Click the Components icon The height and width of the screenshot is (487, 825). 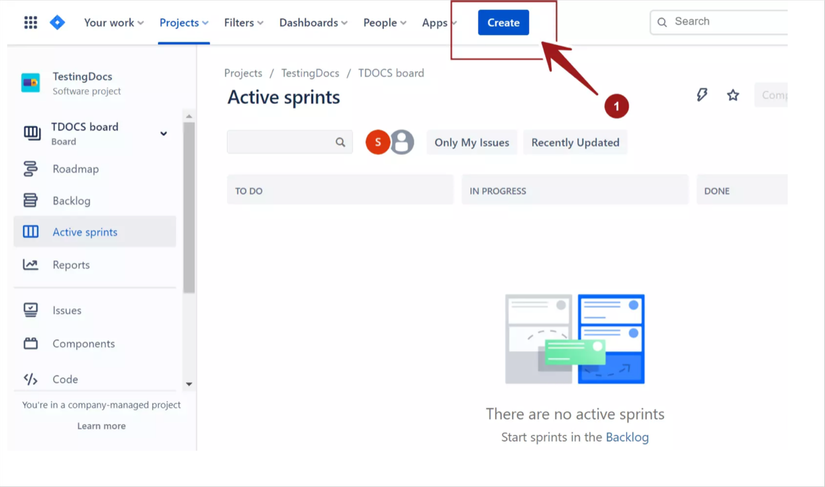[31, 343]
